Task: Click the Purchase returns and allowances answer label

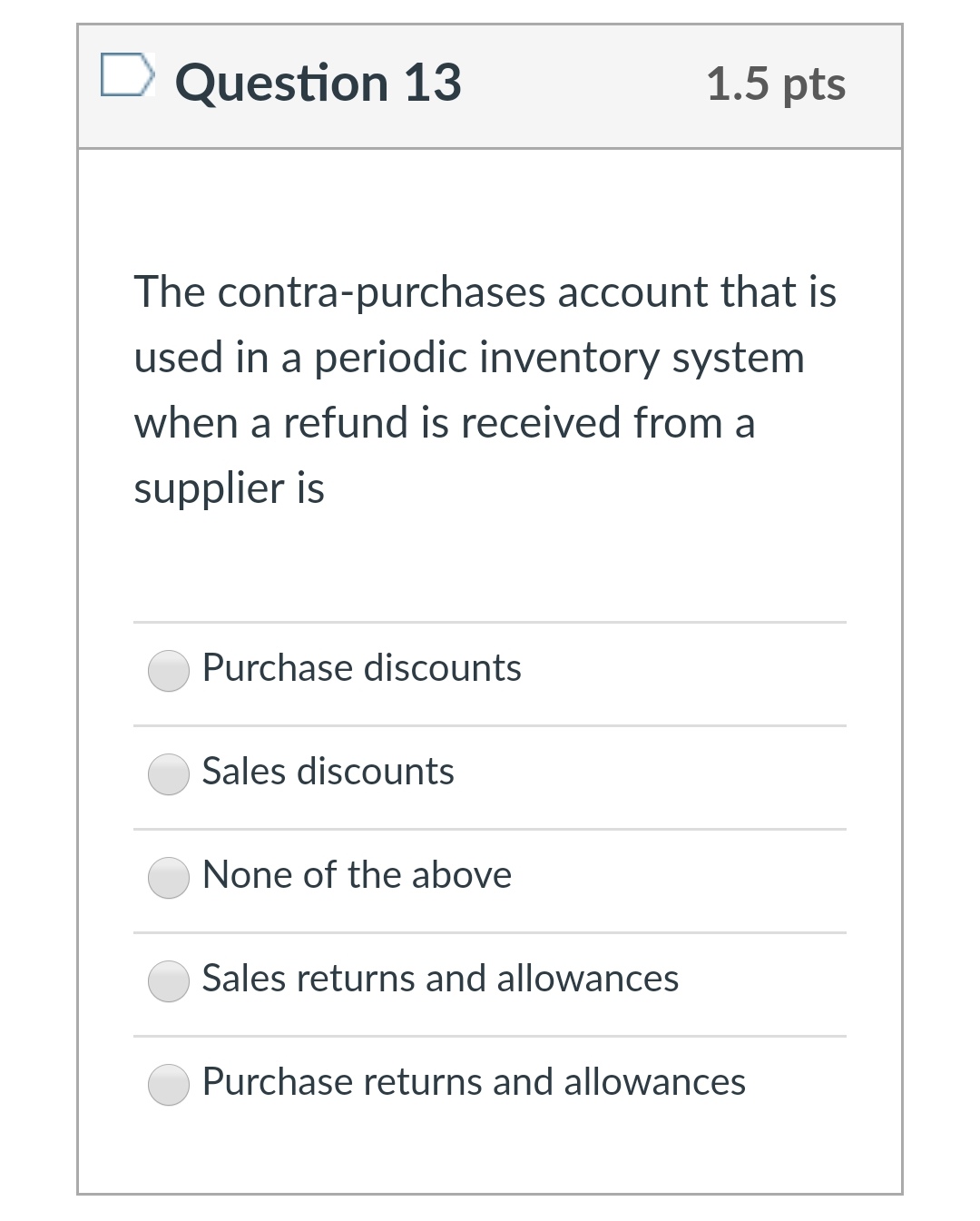Action: (x=474, y=1084)
